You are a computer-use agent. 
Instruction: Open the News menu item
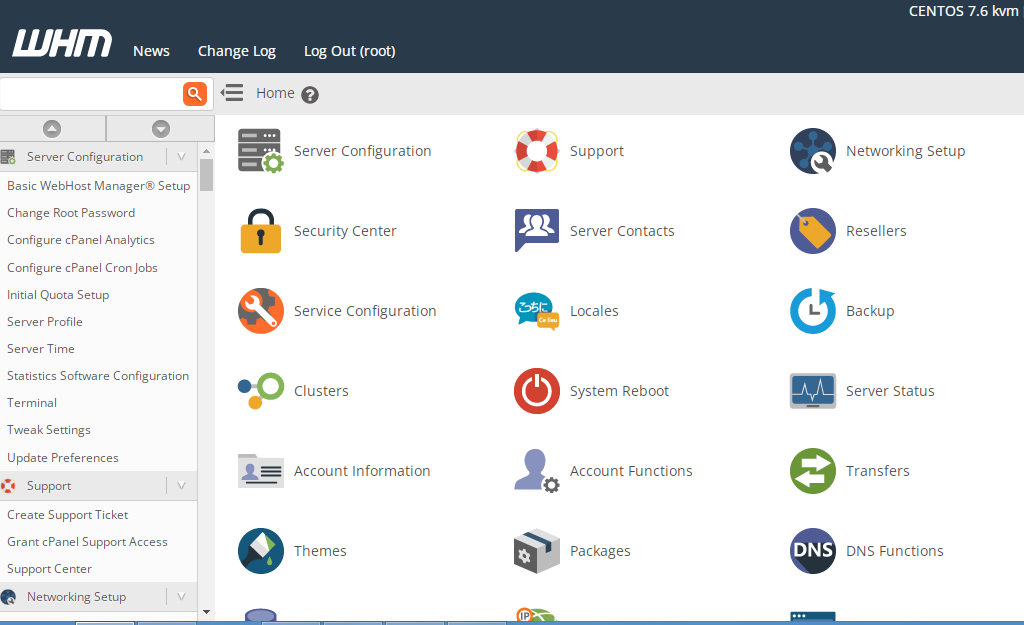click(152, 51)
